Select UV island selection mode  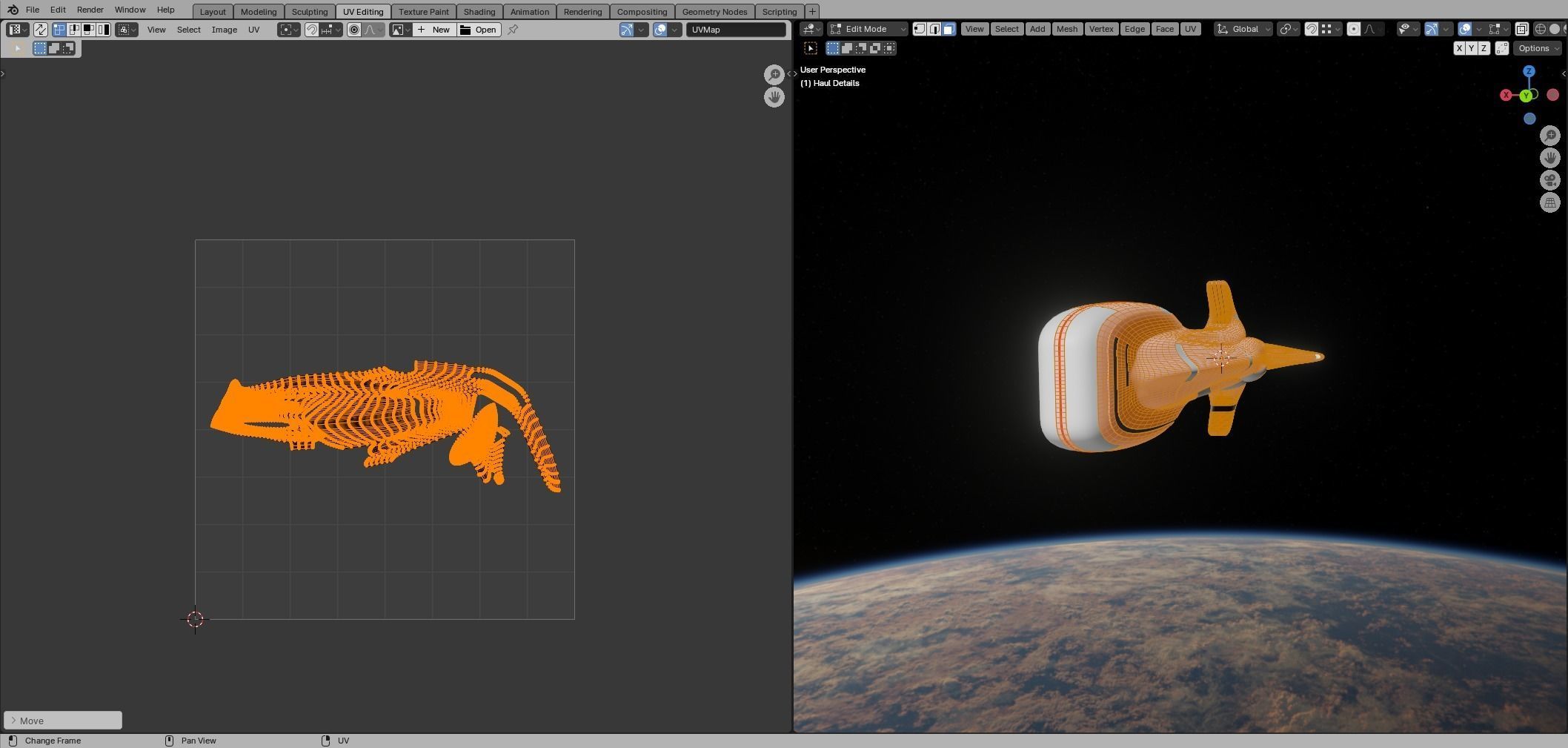[x=104, y=30]
